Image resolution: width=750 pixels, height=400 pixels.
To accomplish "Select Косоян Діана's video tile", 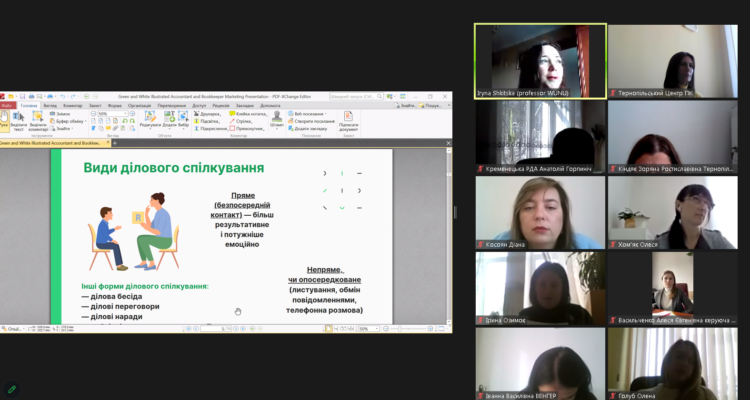I will coord(540,212).
